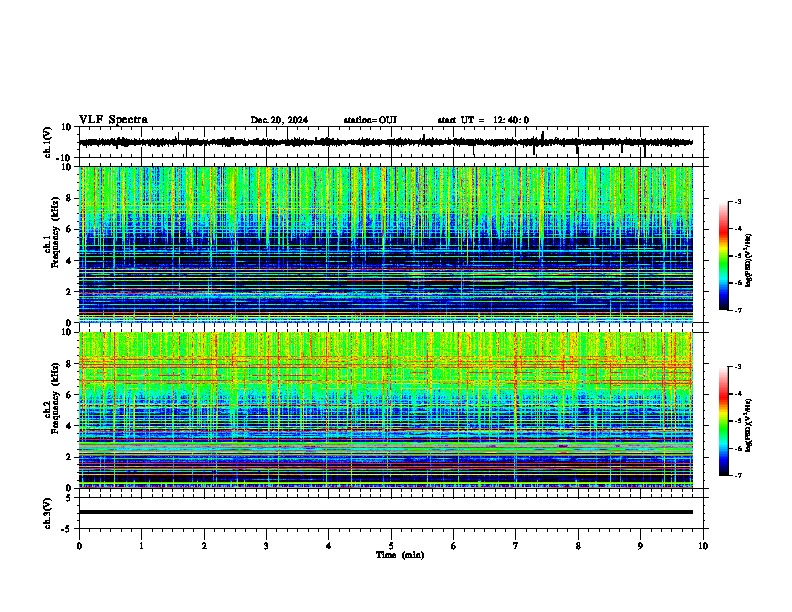The image size is (792, 612).
Task: Click the "2" tick label on Time axis
Action: (x=204, y=546)
